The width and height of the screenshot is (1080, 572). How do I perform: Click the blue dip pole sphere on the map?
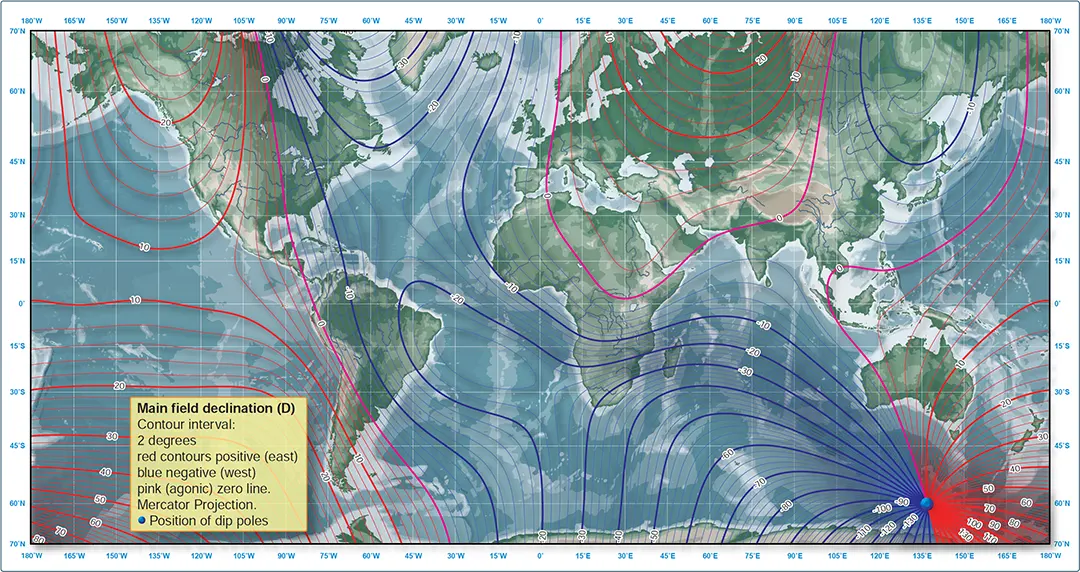click(x=927, y=504)
